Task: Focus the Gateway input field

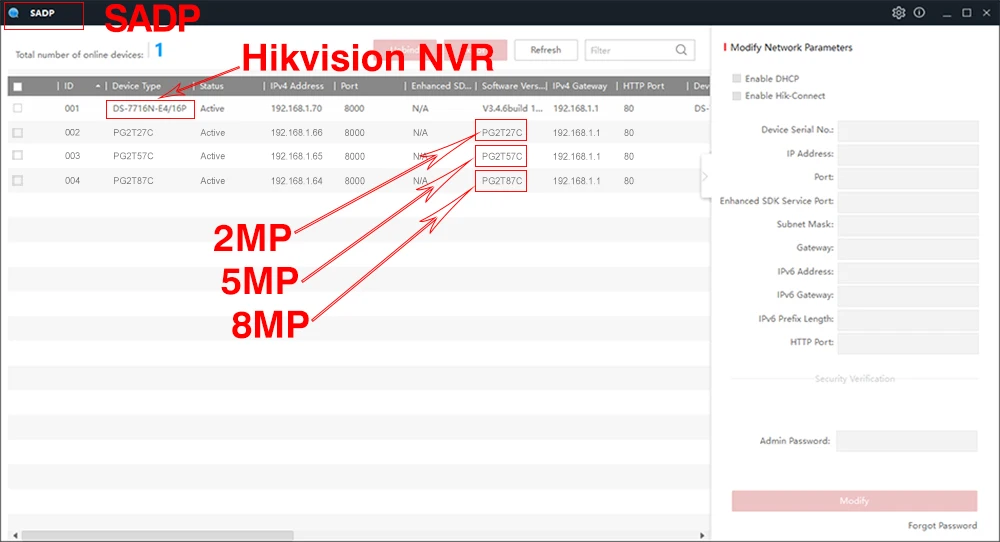Action: tap(908, 248)
